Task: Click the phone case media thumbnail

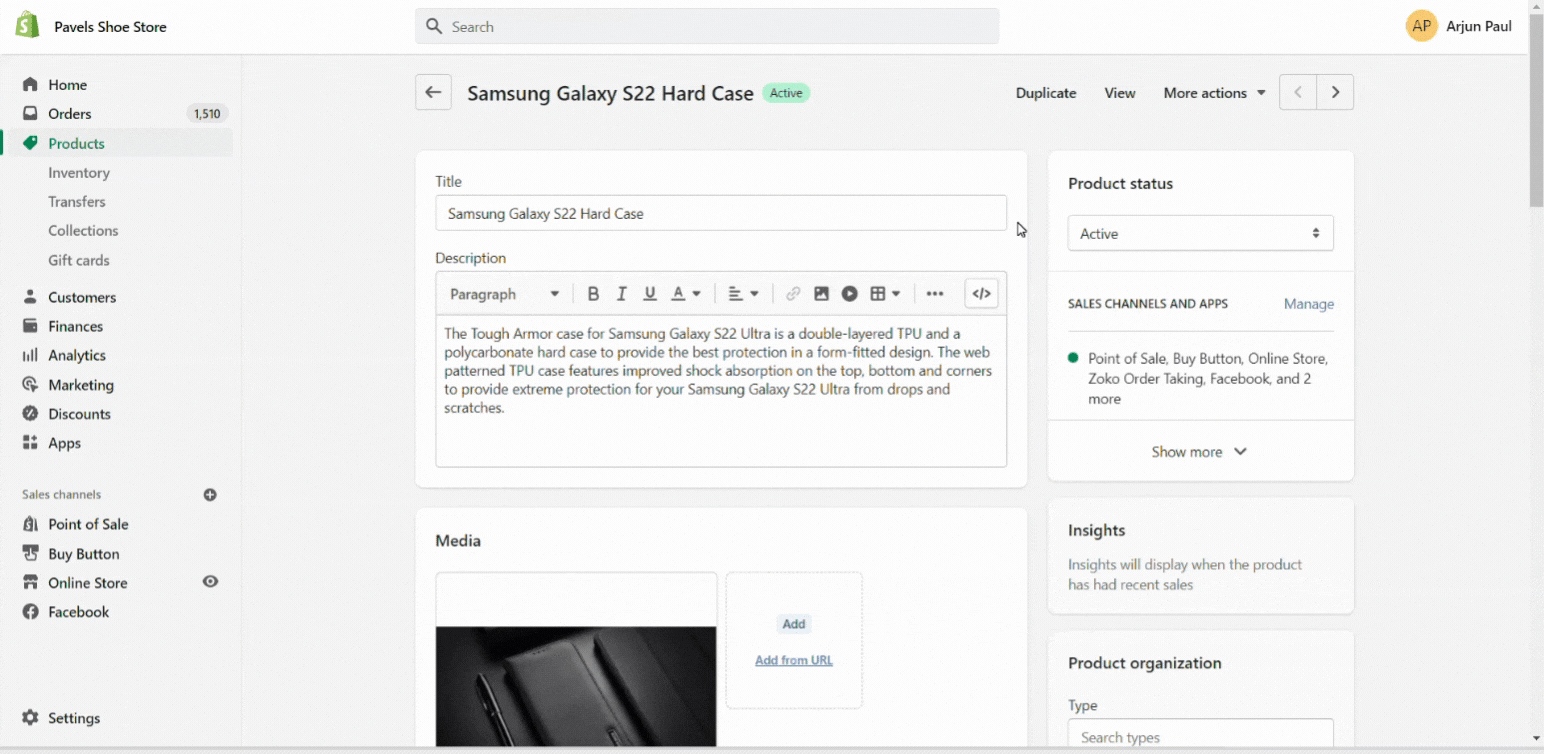Action: pos(576,660)
